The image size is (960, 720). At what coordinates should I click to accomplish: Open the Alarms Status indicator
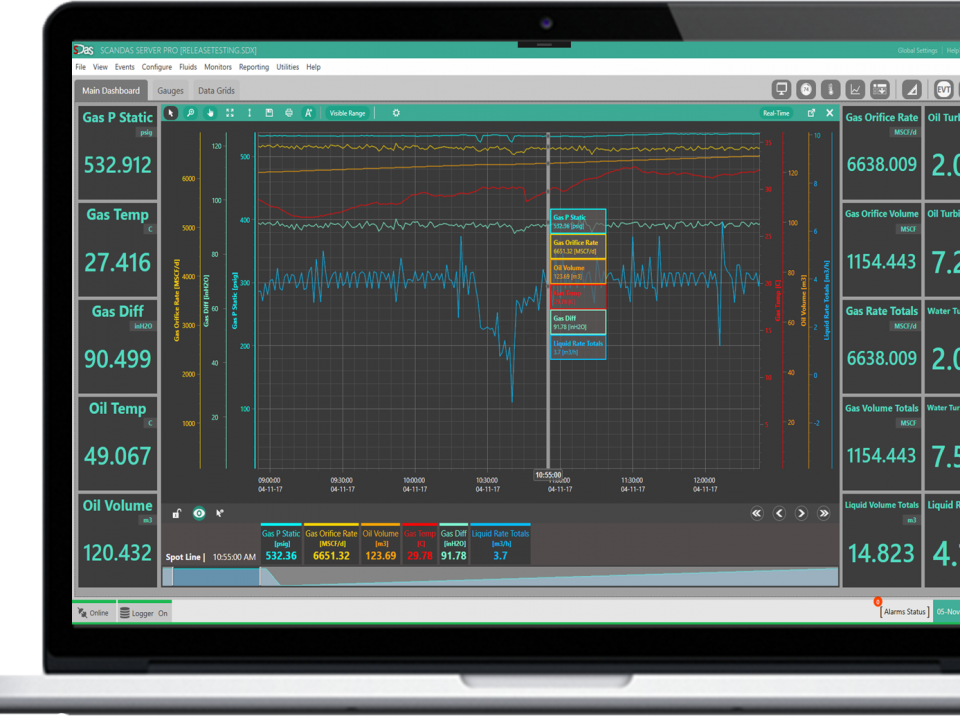pos(904,611)
